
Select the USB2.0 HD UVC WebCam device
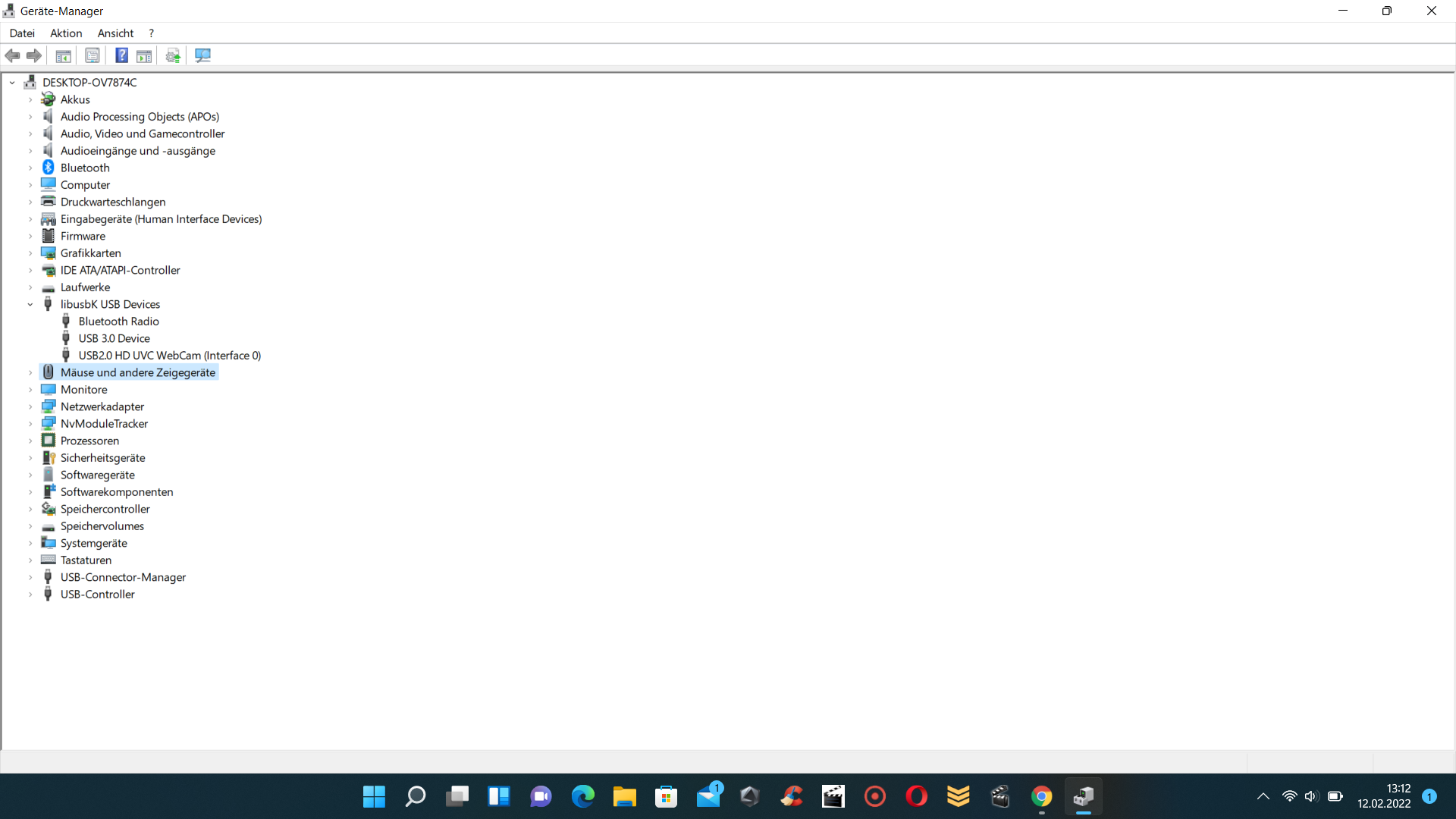[x=169, y=355]
